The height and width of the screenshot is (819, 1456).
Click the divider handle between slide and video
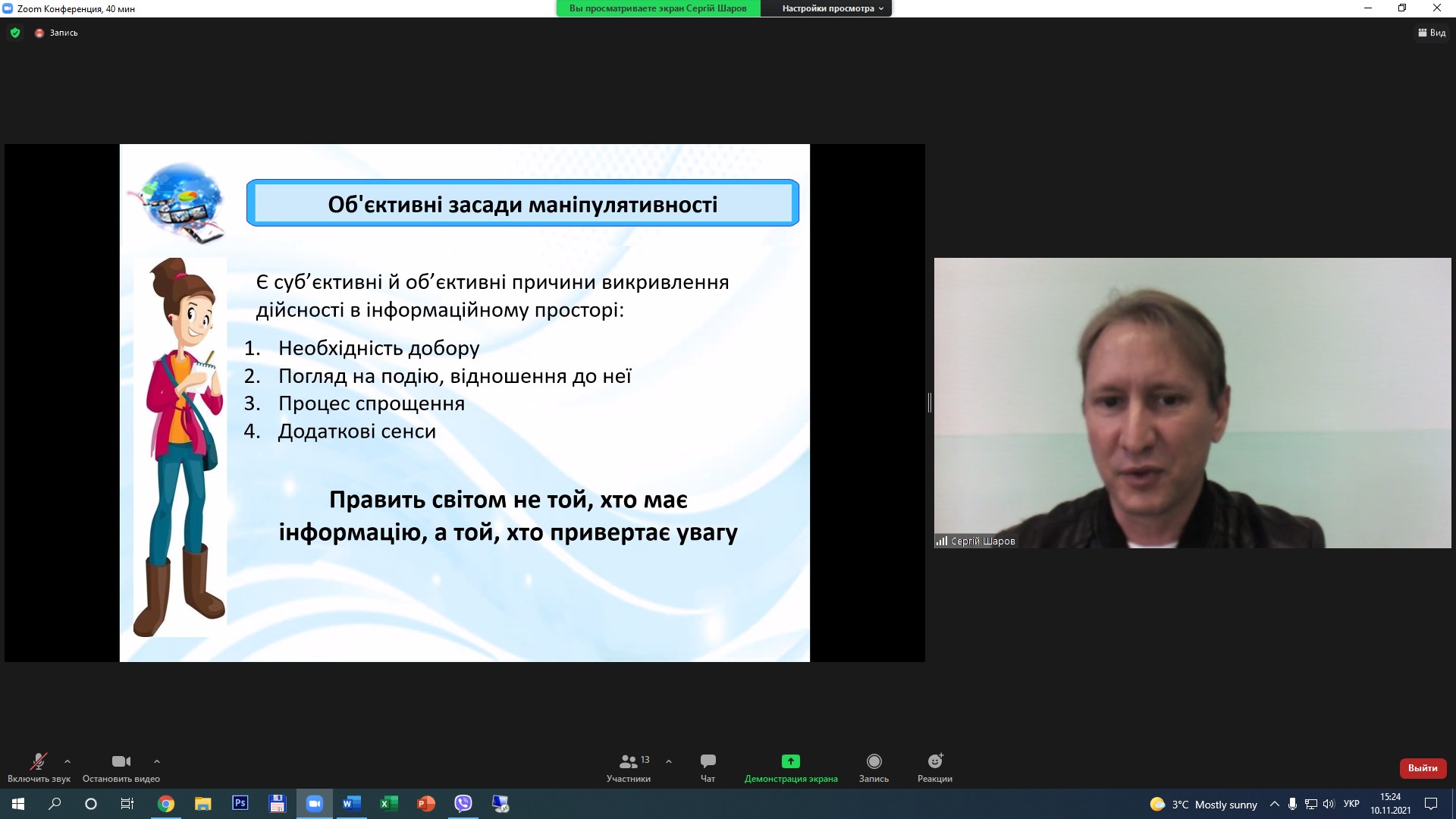929,403
